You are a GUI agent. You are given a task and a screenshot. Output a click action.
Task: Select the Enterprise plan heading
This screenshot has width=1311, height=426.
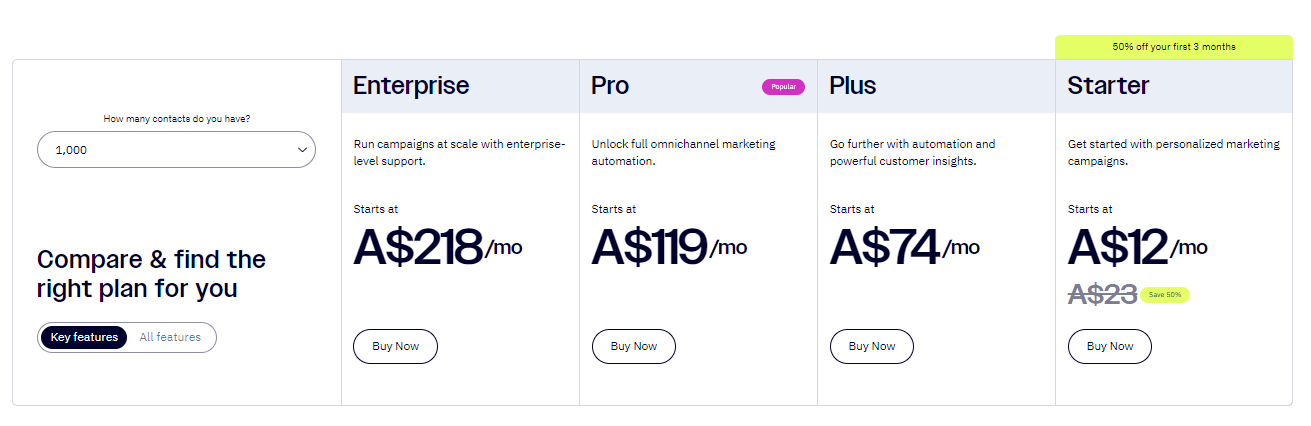[411, 86]
